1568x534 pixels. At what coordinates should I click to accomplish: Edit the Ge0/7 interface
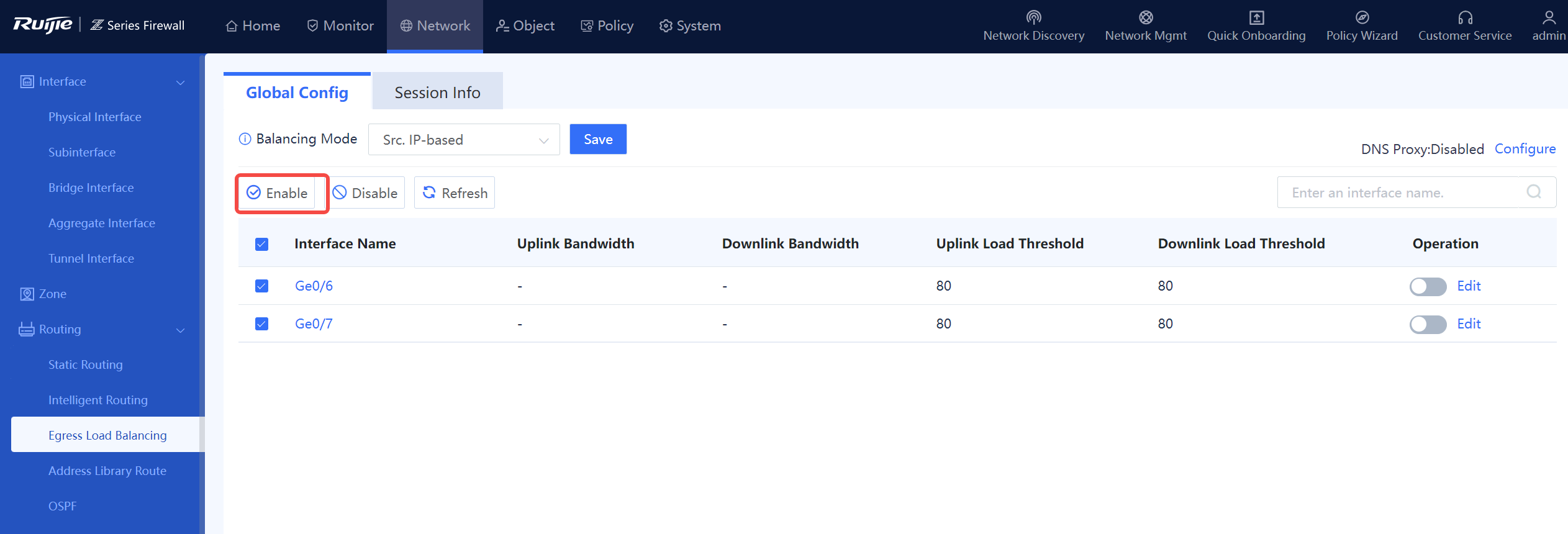pos(1469,324)
